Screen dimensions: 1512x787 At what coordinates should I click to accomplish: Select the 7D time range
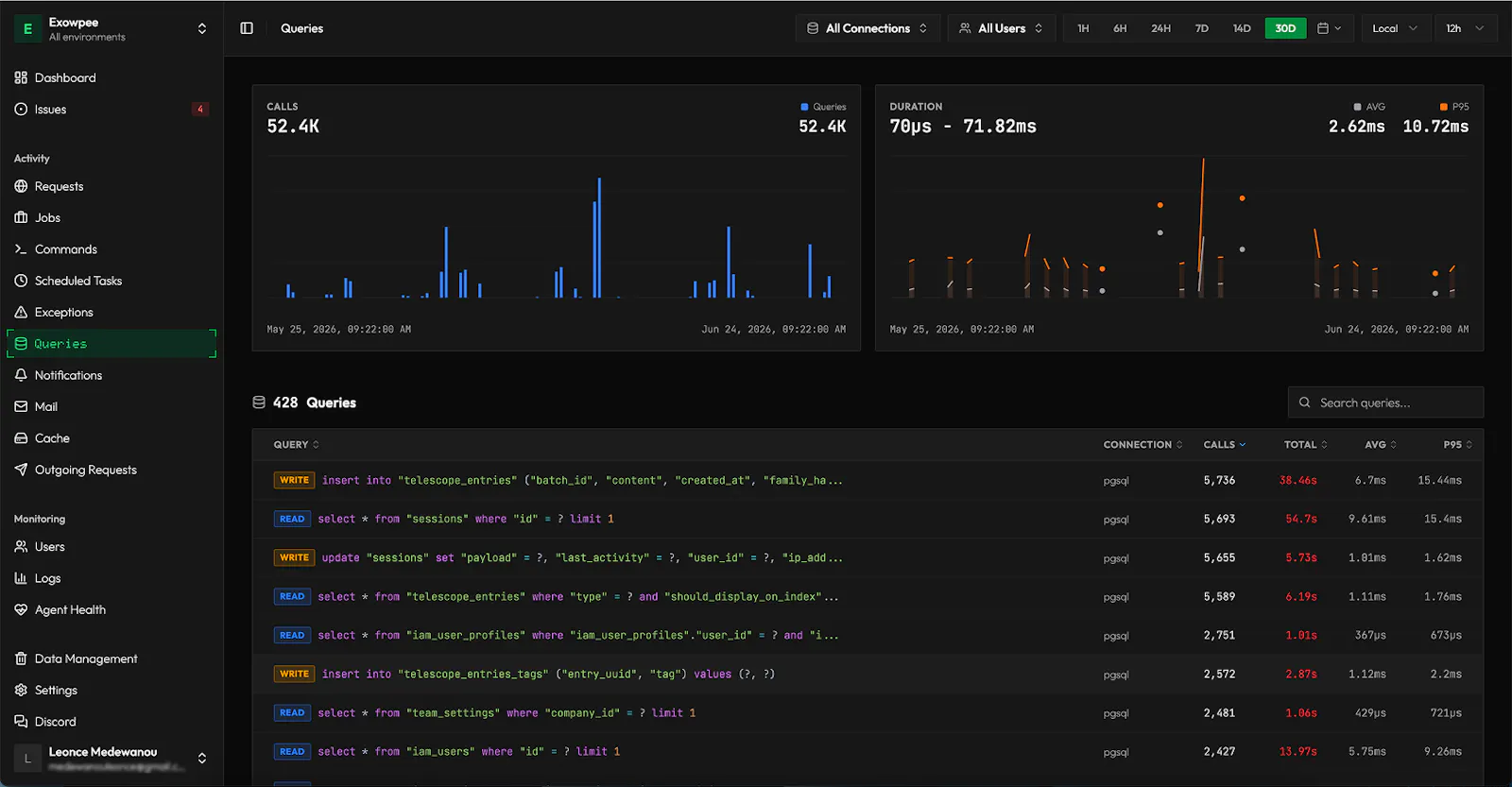[1201, 28]
